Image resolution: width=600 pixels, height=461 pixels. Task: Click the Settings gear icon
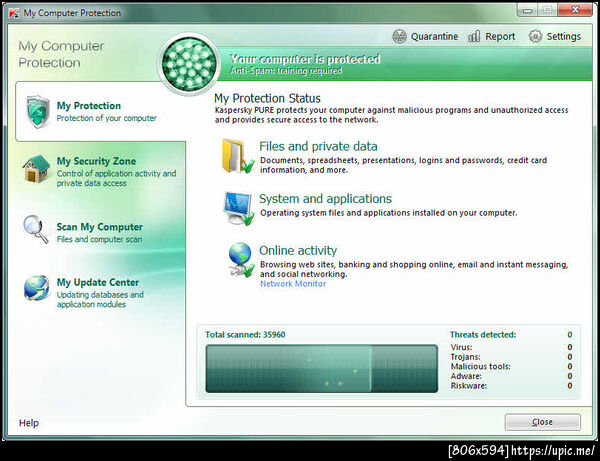535,36
